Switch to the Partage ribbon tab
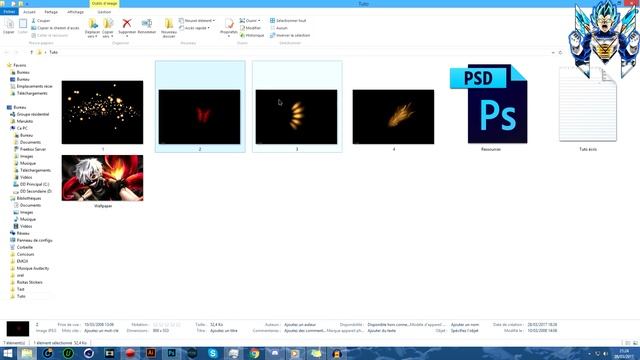 tap(51, 12)
